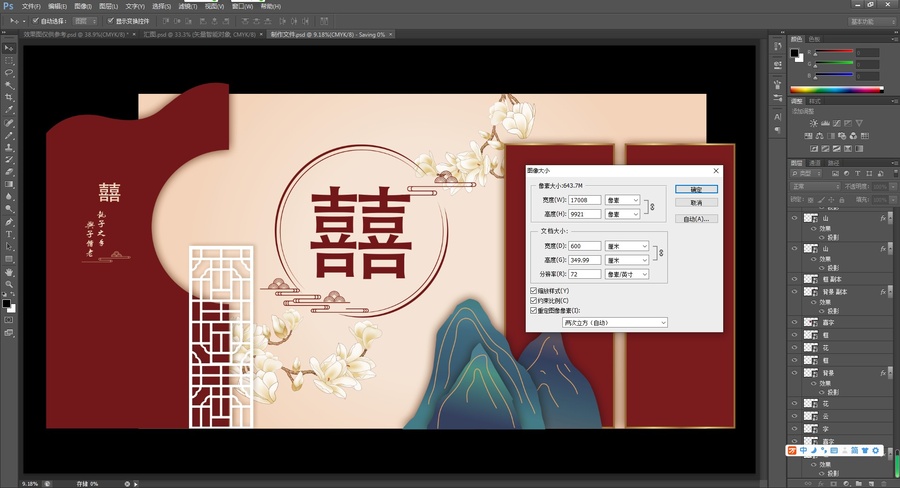Close the Image Size dialog with X

point(716,171)
